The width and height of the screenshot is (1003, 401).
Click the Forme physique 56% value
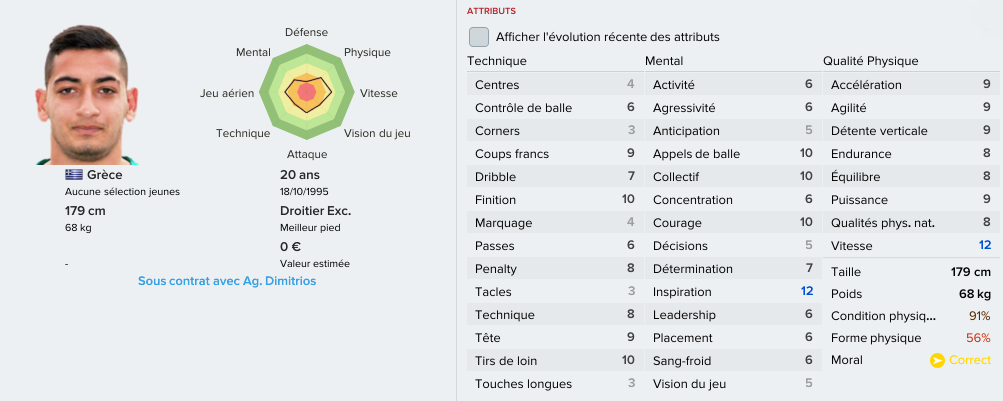[x=978, y=338]
